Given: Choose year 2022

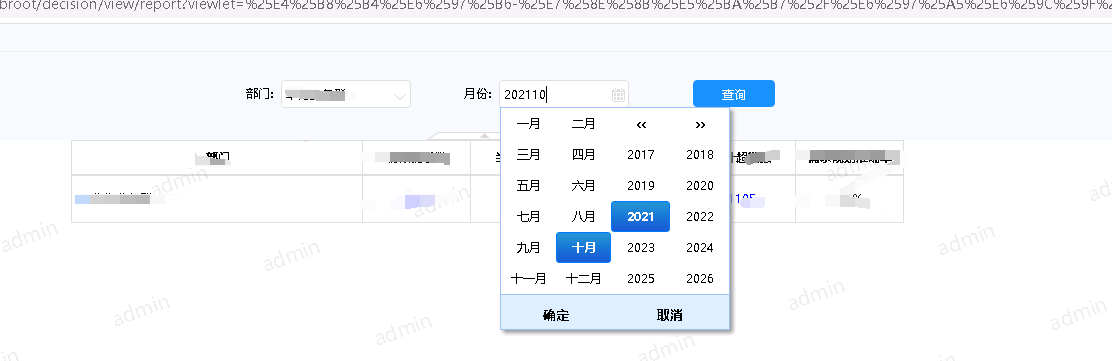Looking at the screenshot, I should coord(700,216).
